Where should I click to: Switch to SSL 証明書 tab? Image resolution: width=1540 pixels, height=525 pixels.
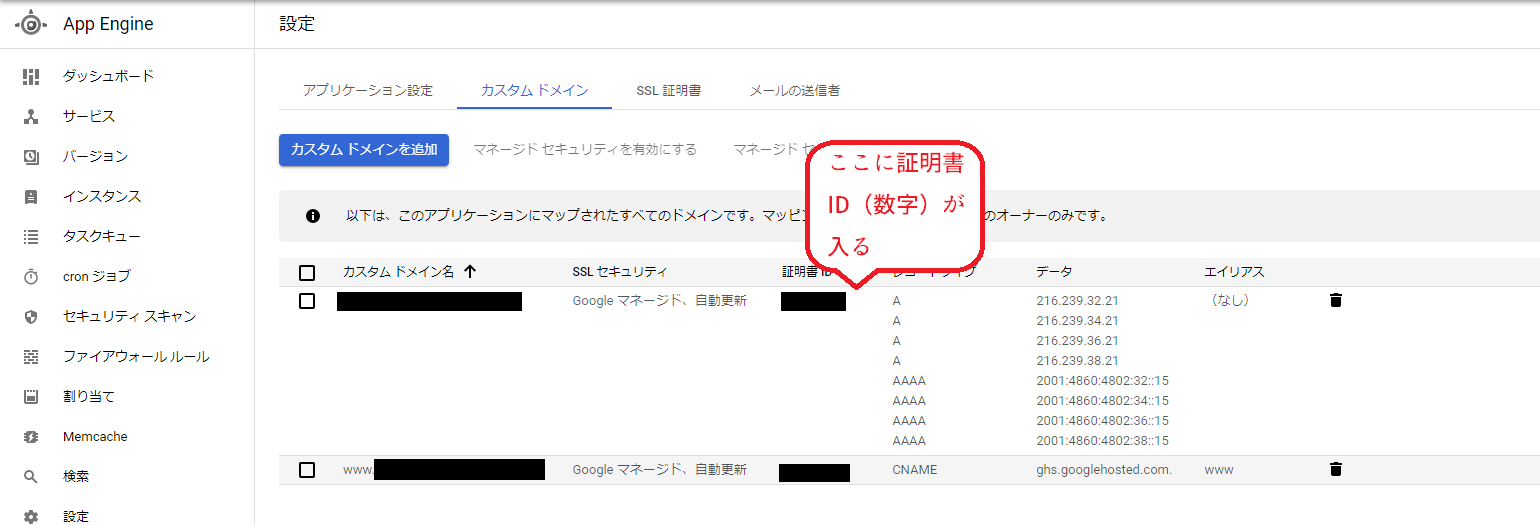[668, 90]
